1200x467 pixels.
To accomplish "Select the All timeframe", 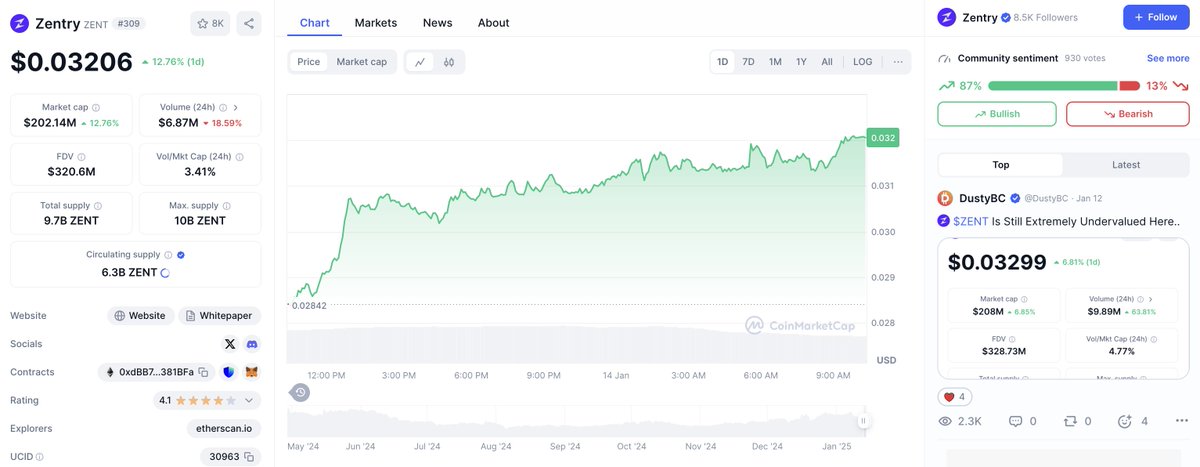I will 827,62.
